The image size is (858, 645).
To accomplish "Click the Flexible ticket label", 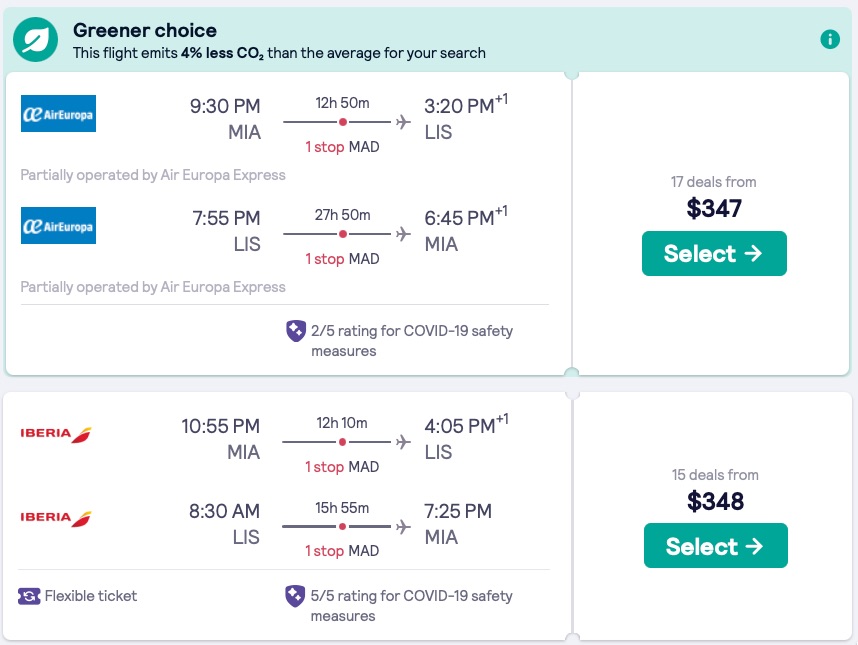I will (x=91, y=596).
